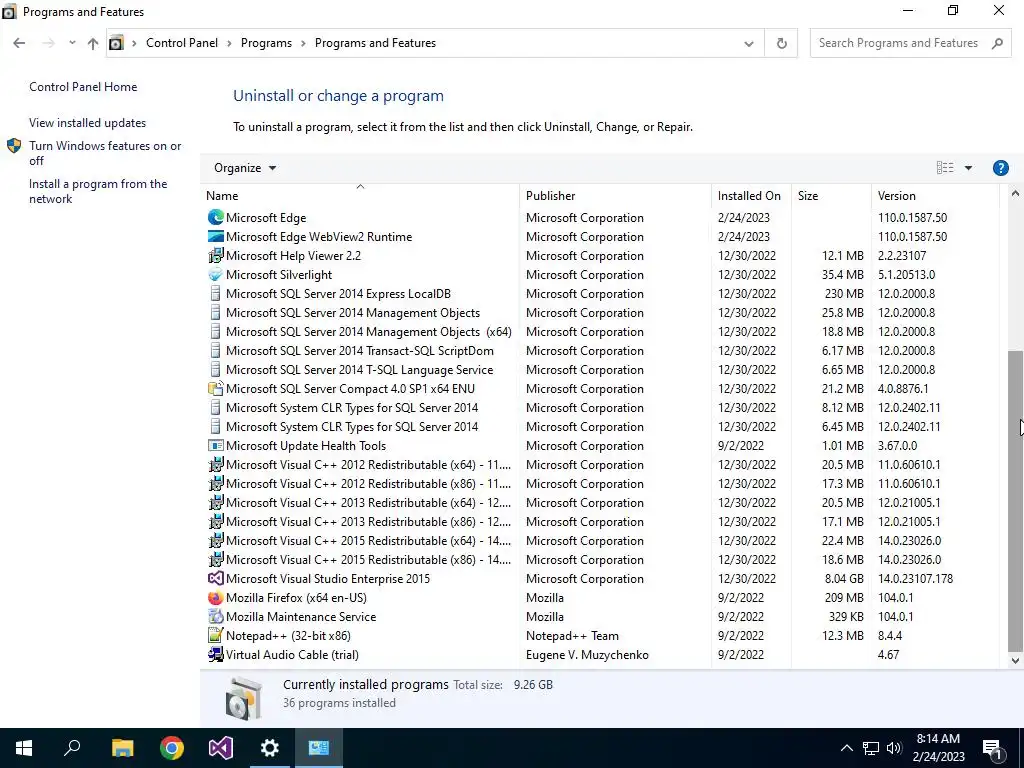
Task: Click the vertical scrollbar thumb
Action: 1015,501
